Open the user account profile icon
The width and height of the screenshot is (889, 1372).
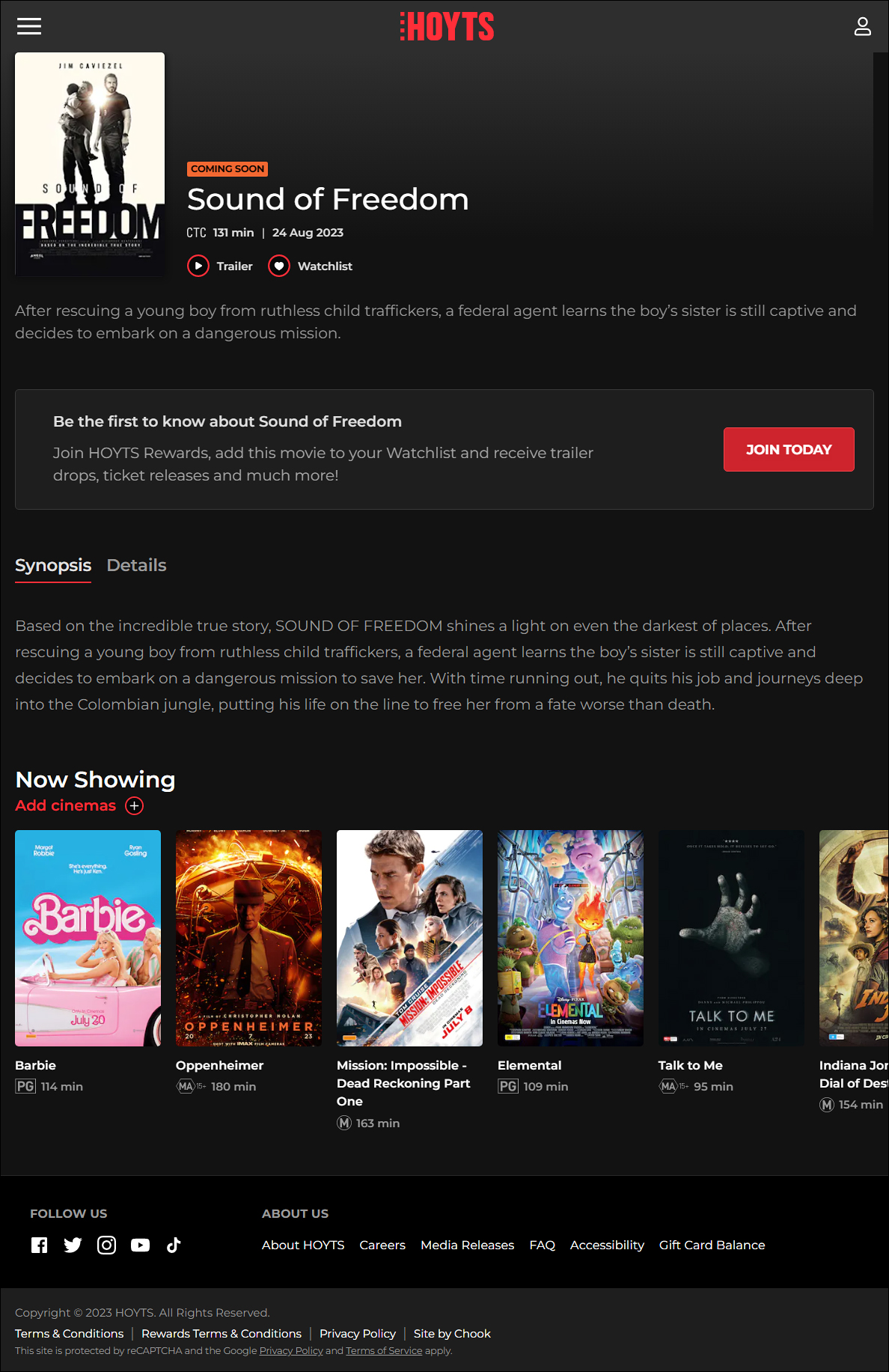(x=862, y=26)
